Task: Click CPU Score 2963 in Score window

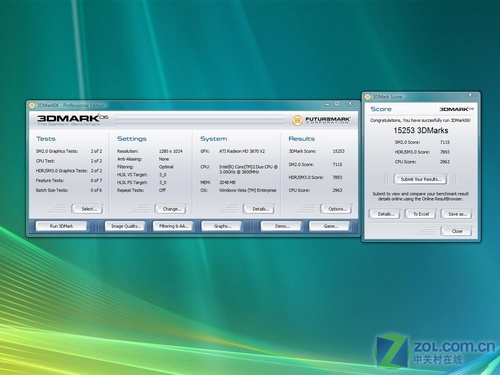Action: pyautogui.click(x=422, y=162)
